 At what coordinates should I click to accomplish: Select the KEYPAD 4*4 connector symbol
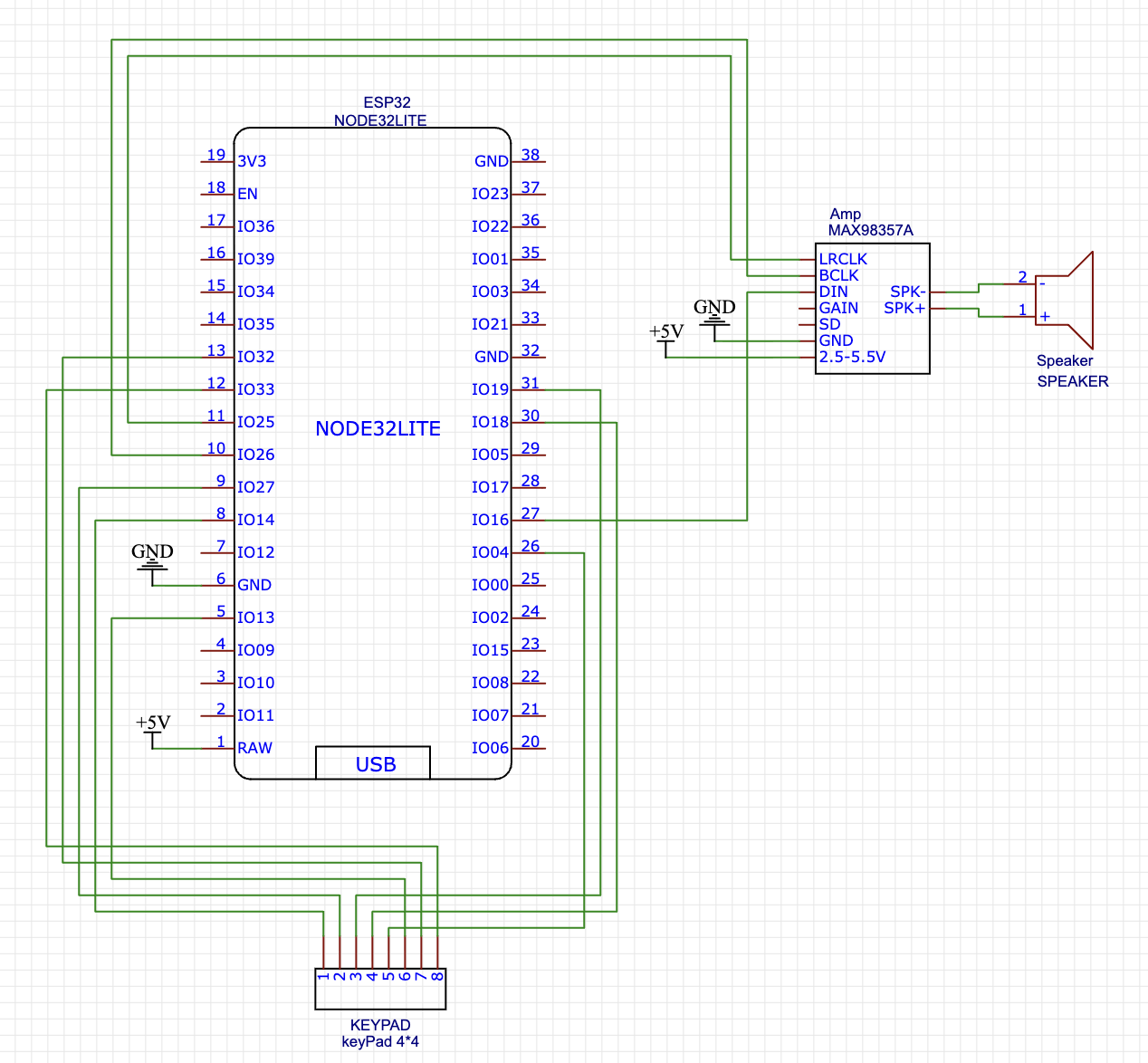[379, 989]
